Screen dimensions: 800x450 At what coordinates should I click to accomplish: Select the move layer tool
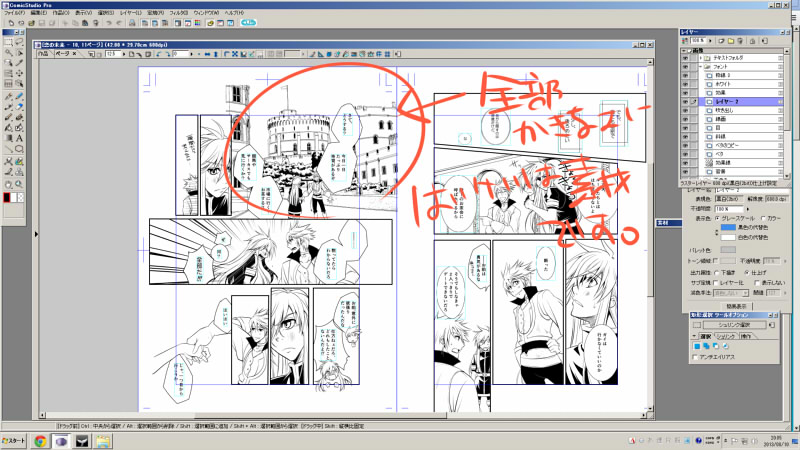[x=19, y=73]
